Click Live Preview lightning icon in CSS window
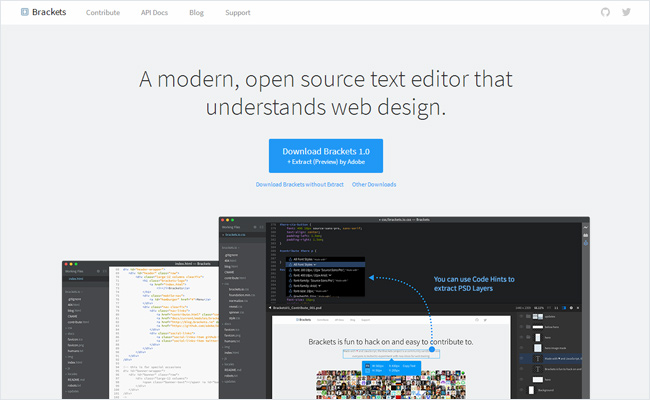650x400 pixels. [x=586, y=228]
